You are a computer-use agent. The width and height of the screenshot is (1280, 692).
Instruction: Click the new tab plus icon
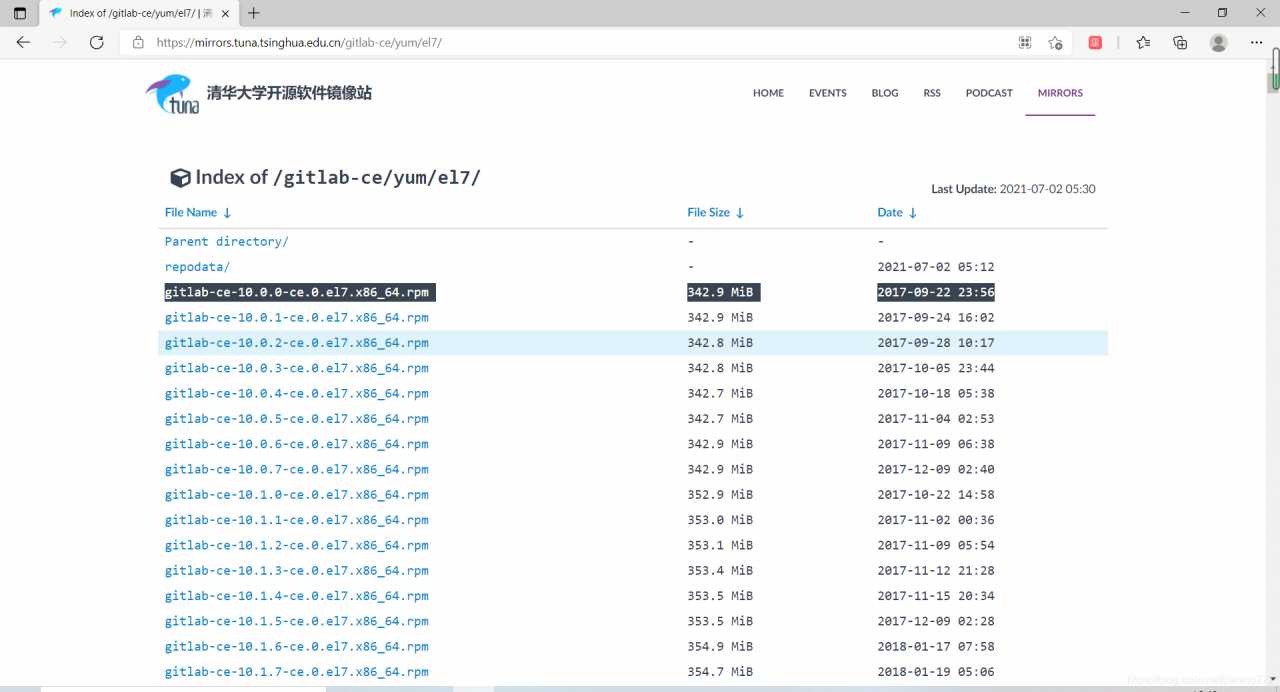pos(254,13)
